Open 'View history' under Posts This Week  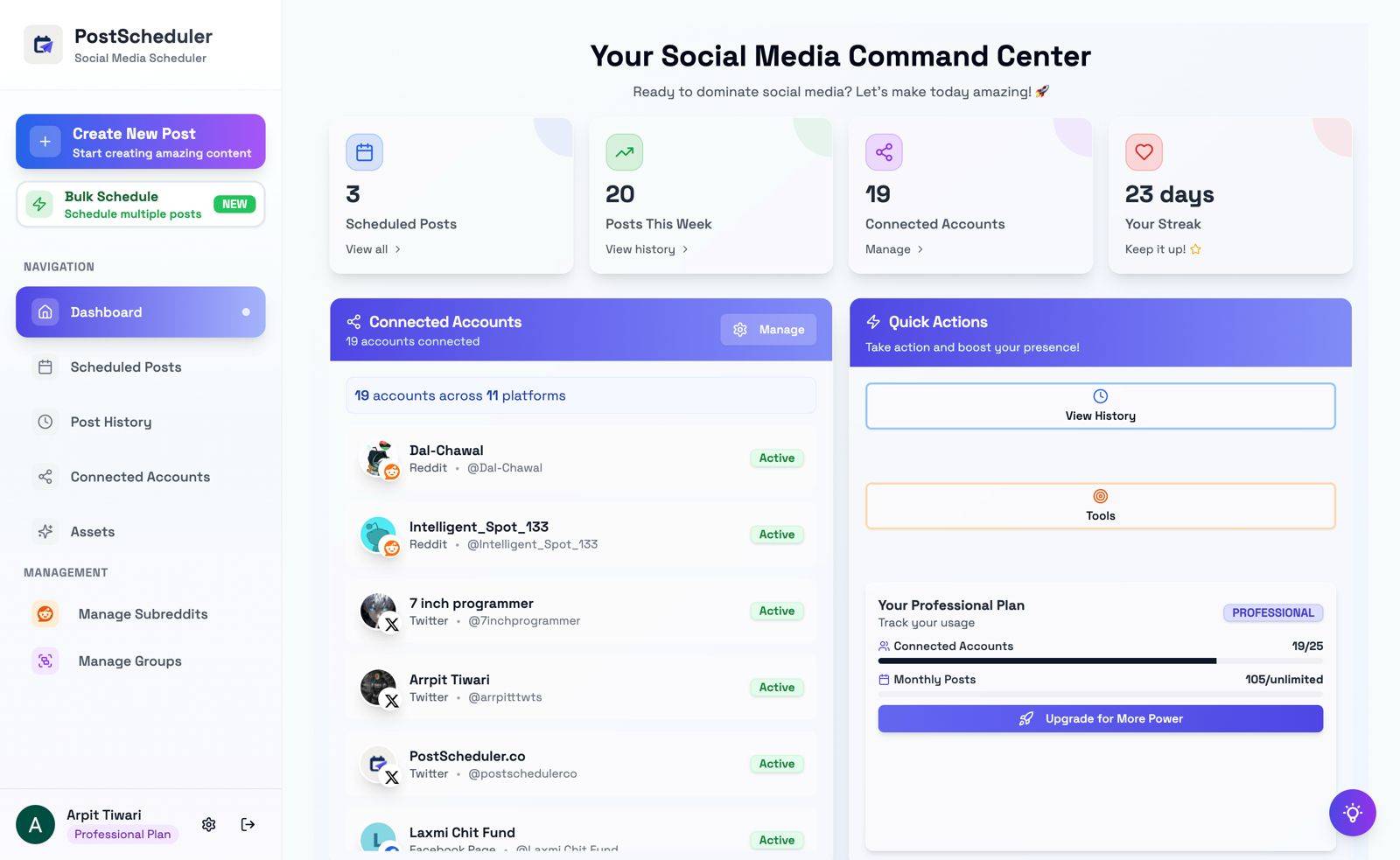(x=647, y=249)
